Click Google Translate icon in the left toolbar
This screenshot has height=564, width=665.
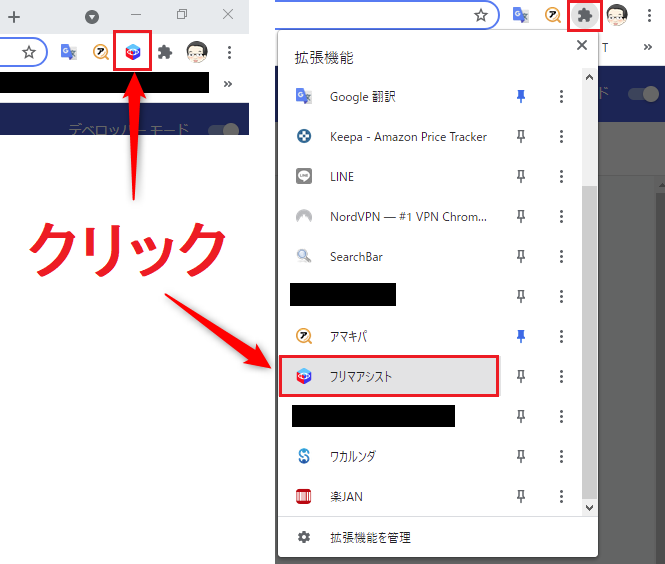69,52
